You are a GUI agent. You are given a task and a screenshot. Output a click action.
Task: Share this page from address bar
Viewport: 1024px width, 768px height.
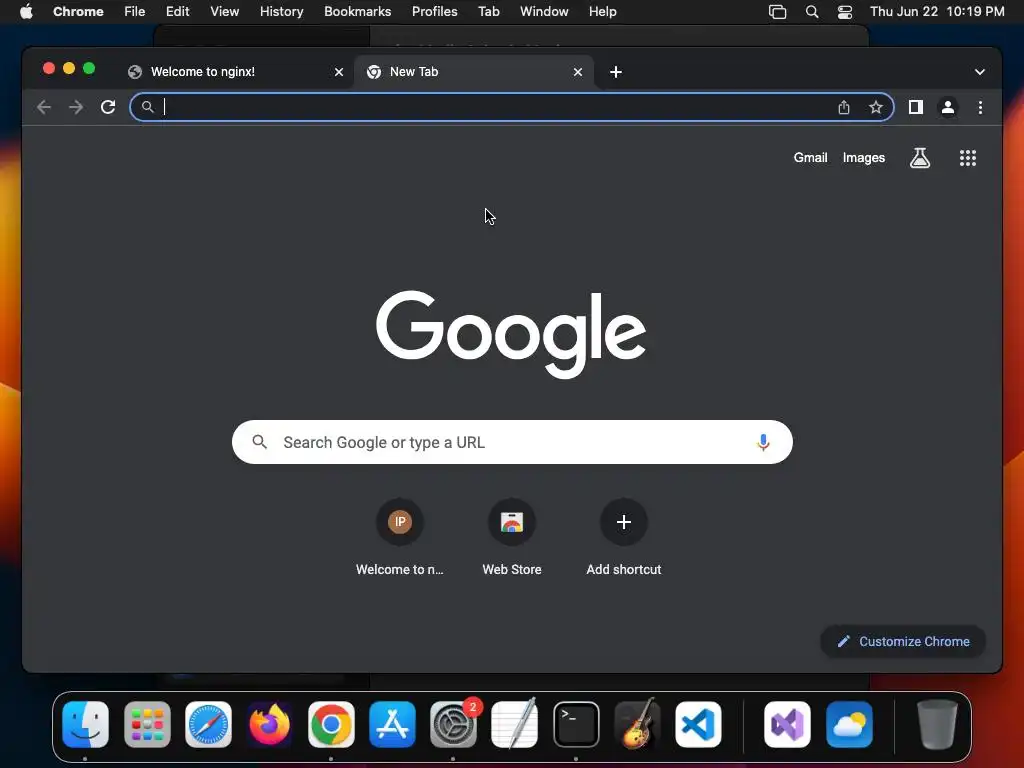[x=844, y=107]
